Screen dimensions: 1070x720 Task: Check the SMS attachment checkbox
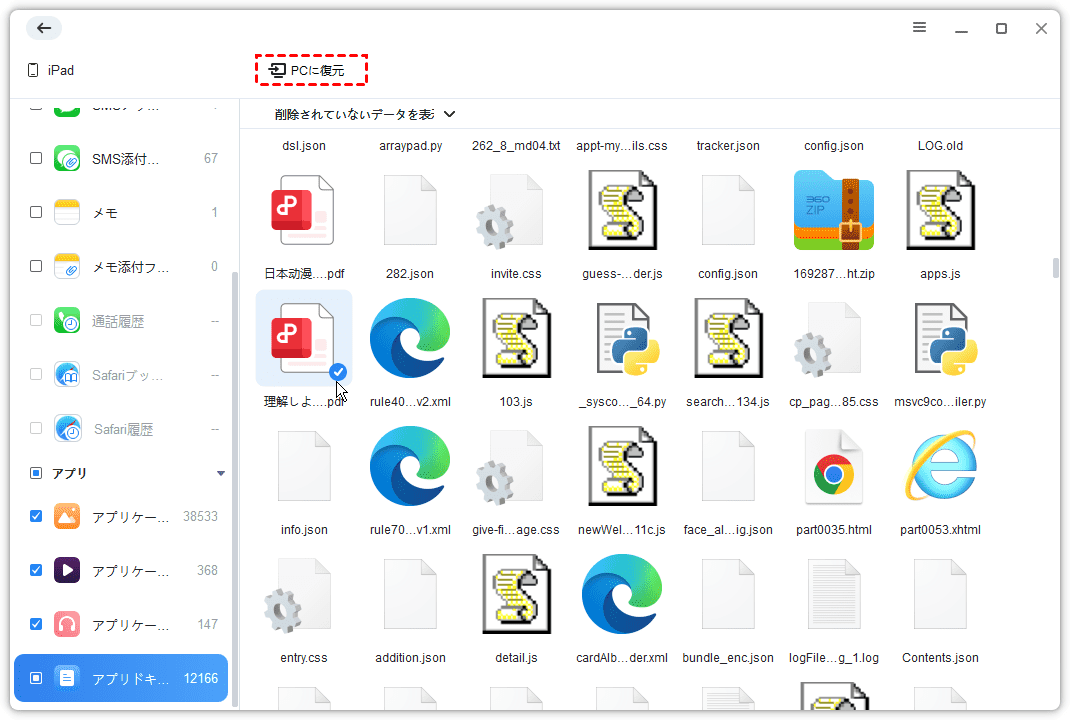[x=36, y=158]
